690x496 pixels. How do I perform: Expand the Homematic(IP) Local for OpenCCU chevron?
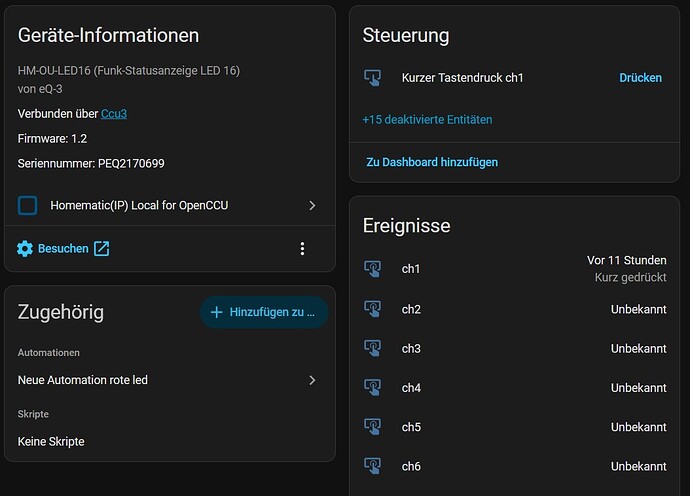tap(312, 206)
